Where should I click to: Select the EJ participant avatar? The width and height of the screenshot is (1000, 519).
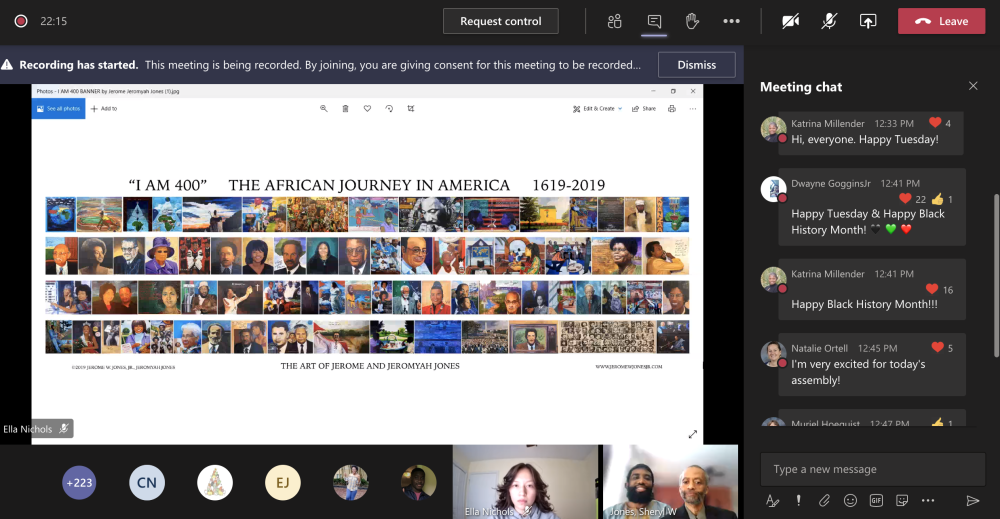(283, 483)
